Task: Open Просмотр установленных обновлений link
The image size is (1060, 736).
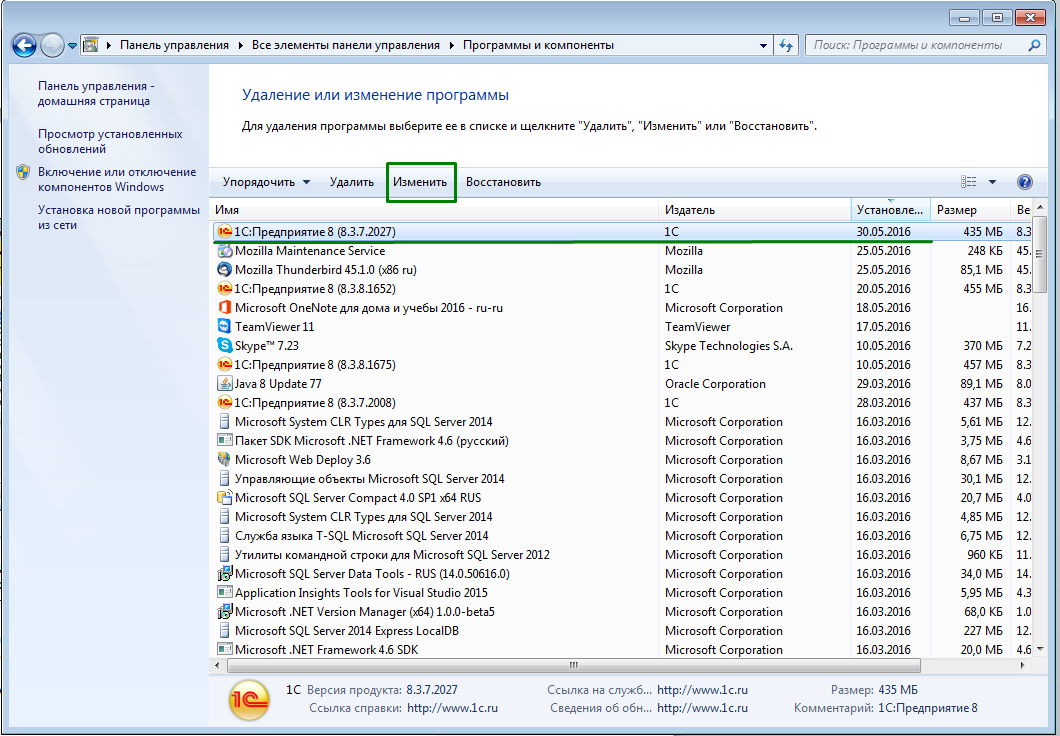Action: point(110,141)
